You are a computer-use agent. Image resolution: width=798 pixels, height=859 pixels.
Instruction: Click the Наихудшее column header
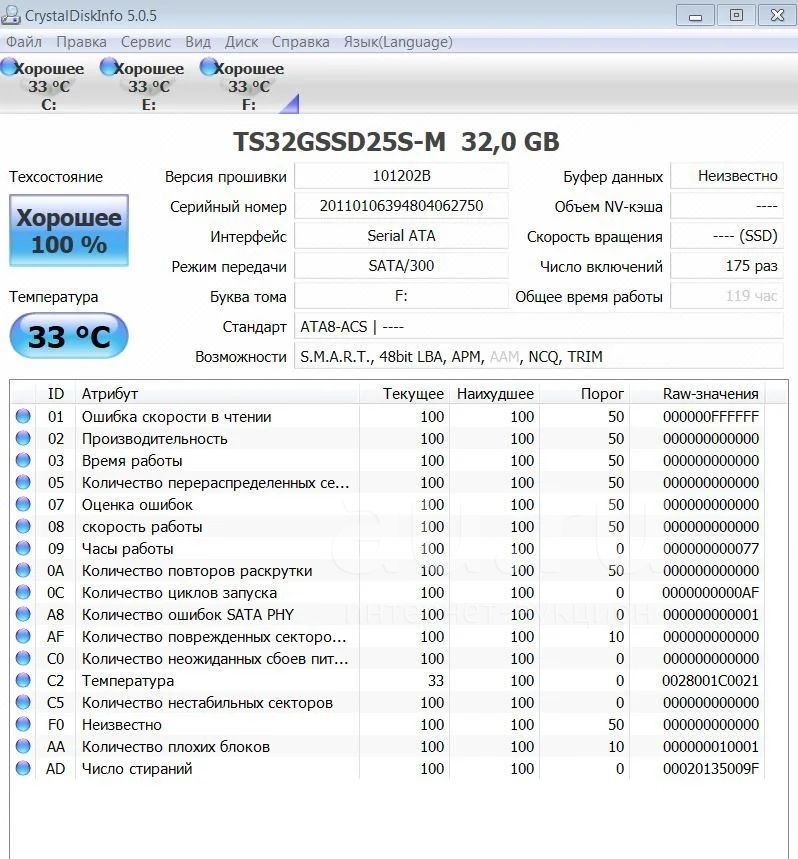tap(495, 393)
